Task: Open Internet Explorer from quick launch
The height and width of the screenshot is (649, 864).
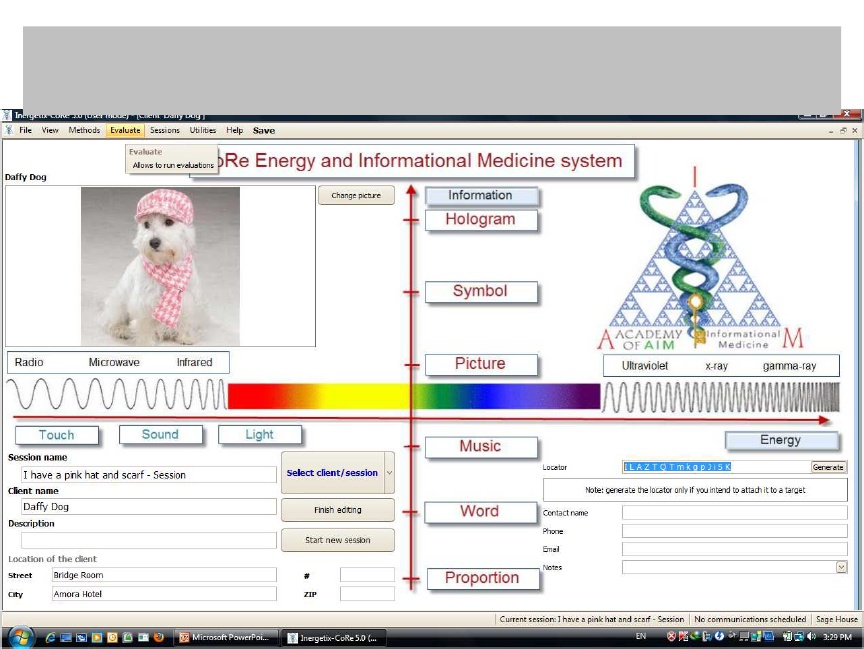Action: 50,637
